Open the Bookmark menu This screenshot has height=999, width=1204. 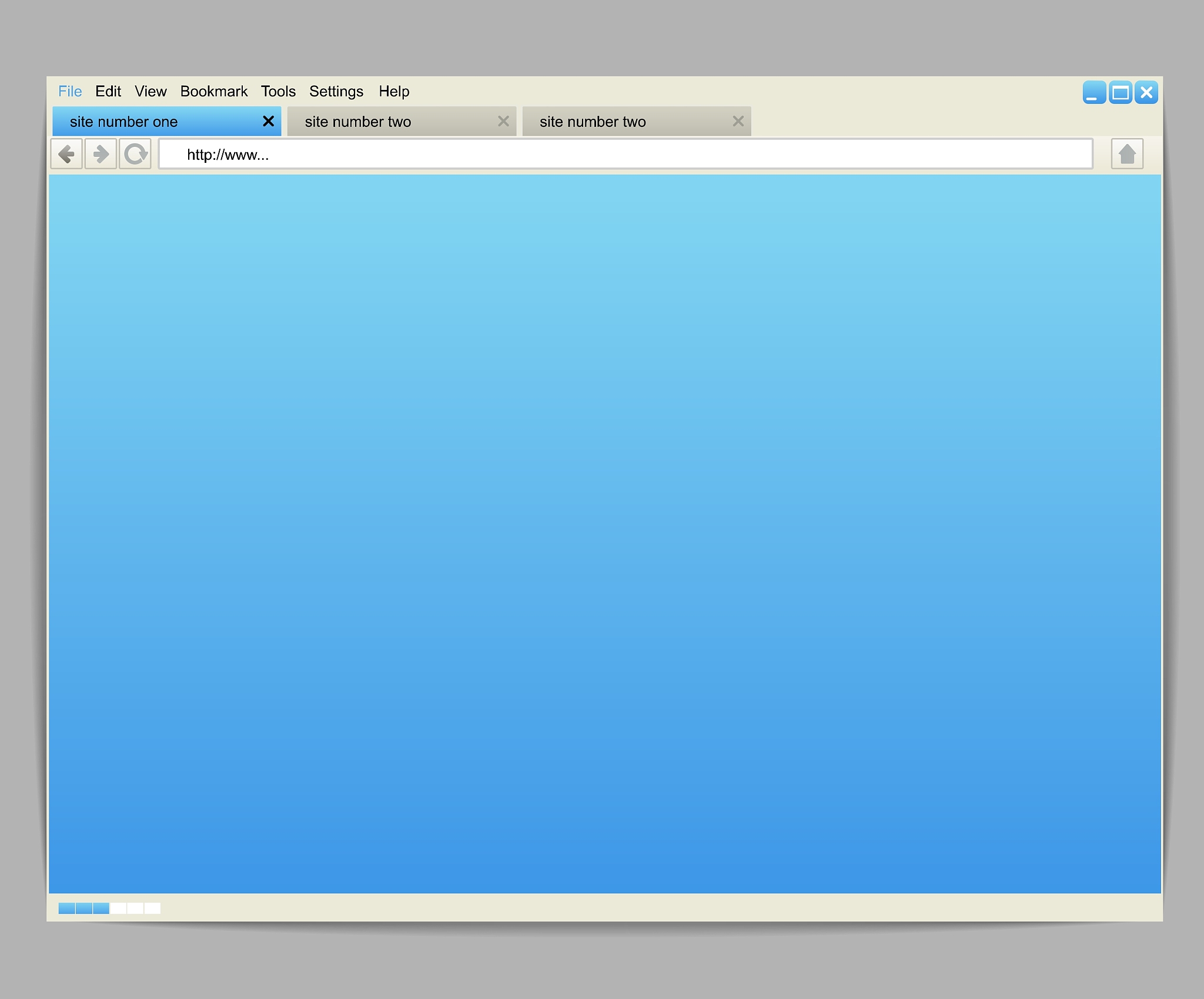click(213, 91)
